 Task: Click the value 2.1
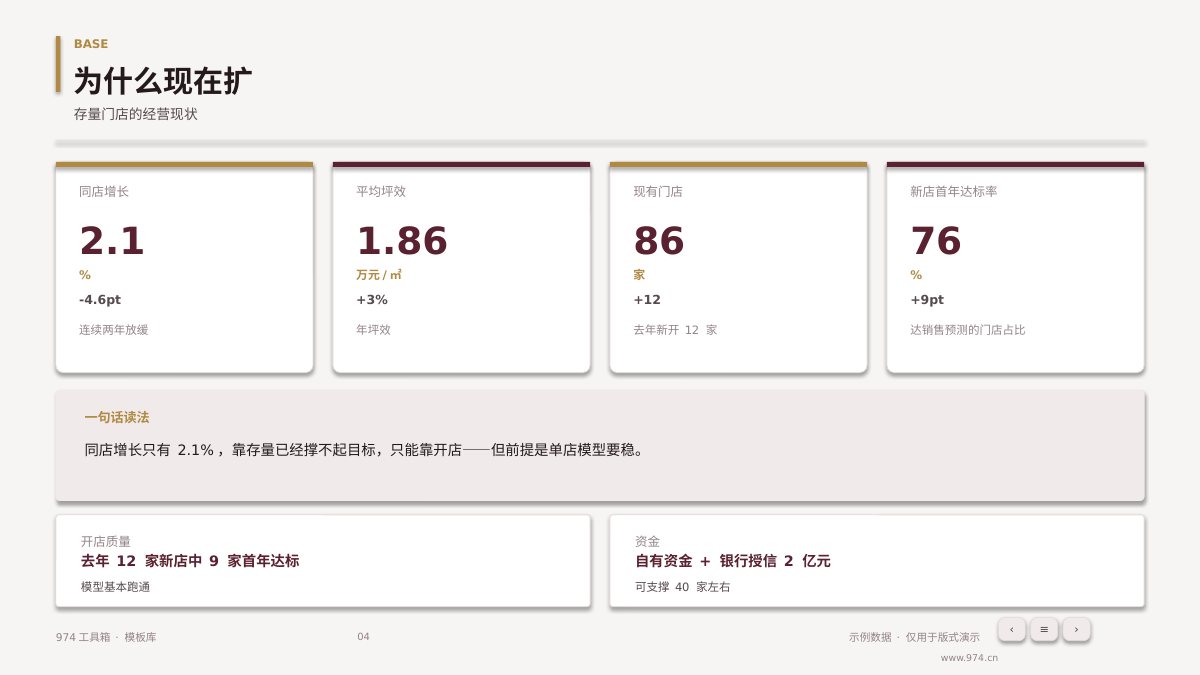click(x=112, y=241)
